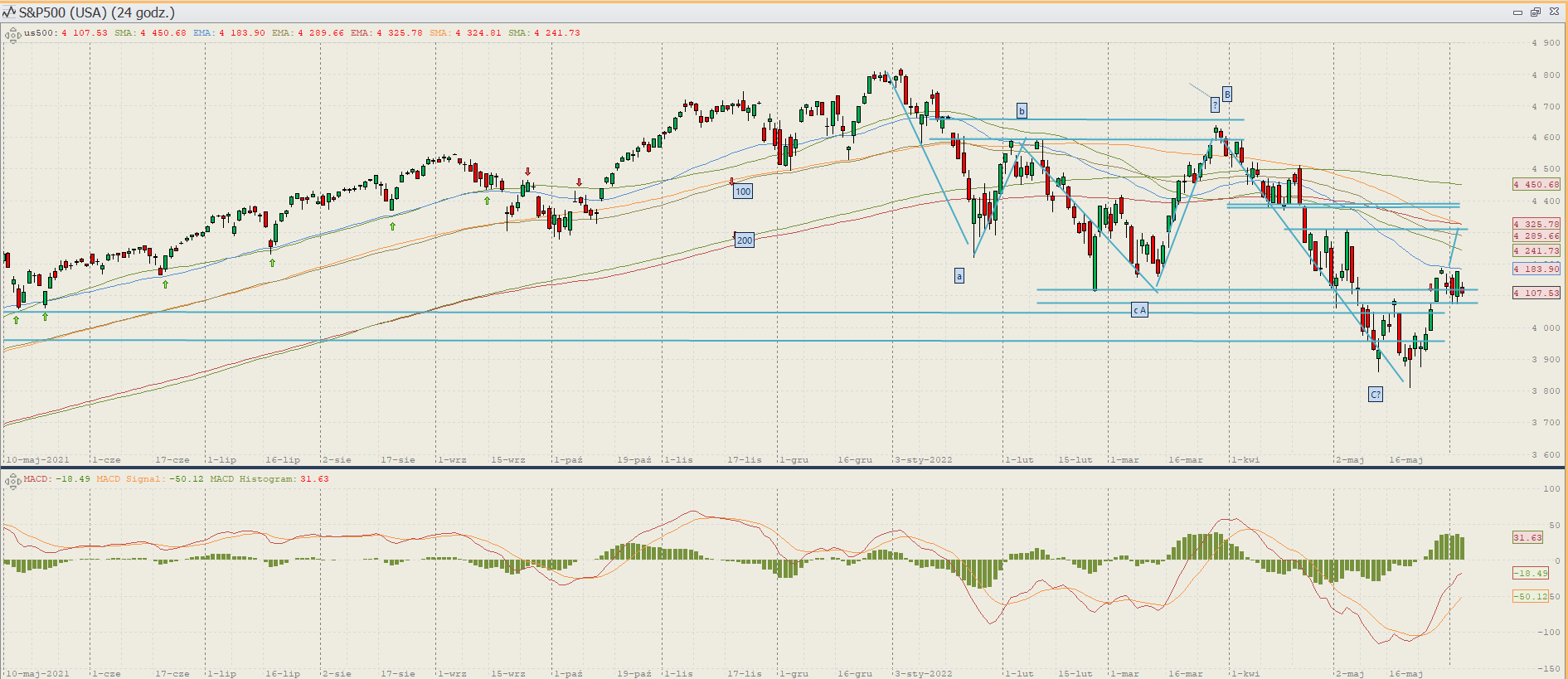1568x679 pixels.
Task: Click the blue EMA 4 183.90 legend entry
Action: [229, 33]
